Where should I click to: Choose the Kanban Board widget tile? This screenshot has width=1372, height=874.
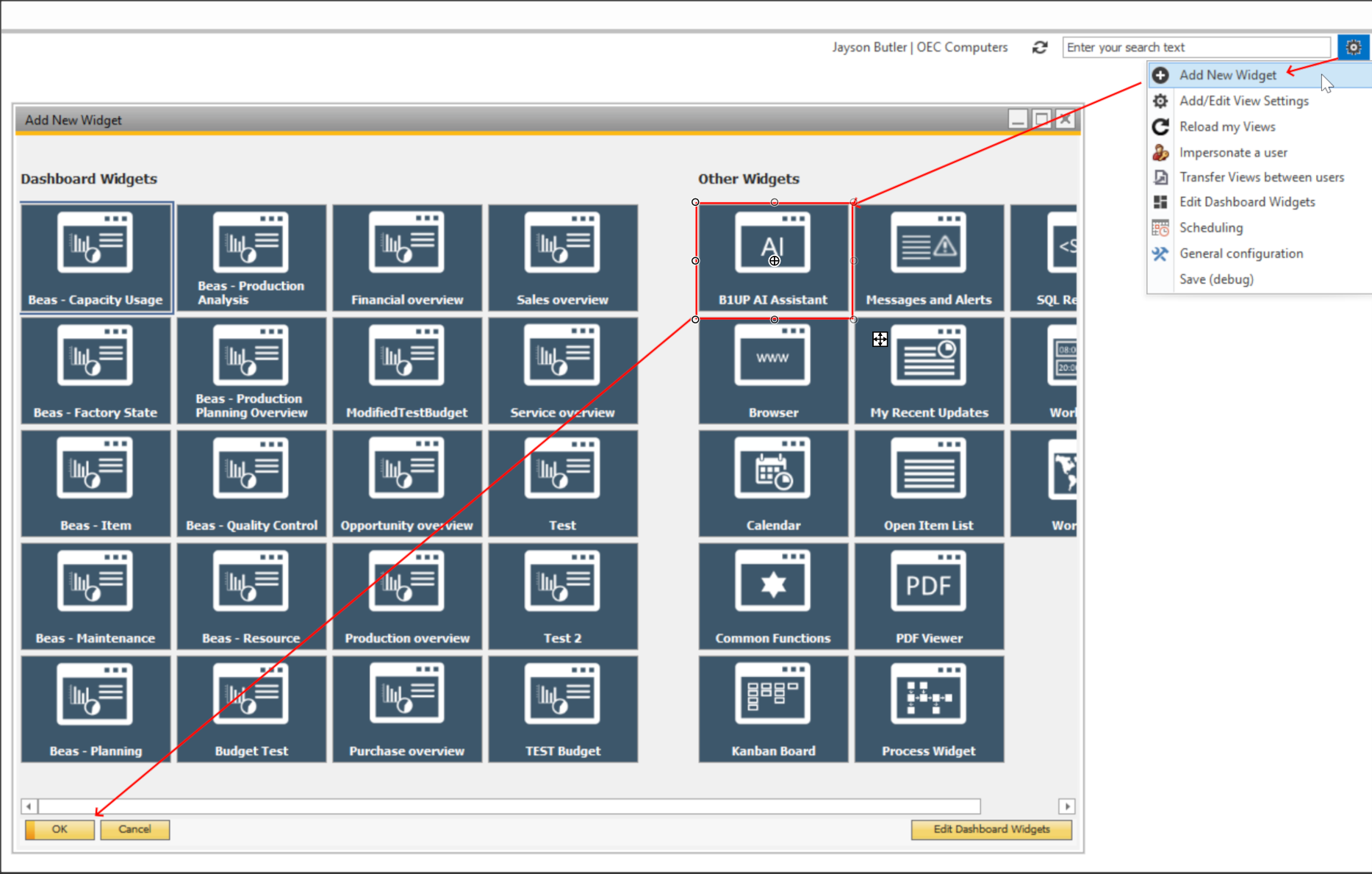[773, 709]
